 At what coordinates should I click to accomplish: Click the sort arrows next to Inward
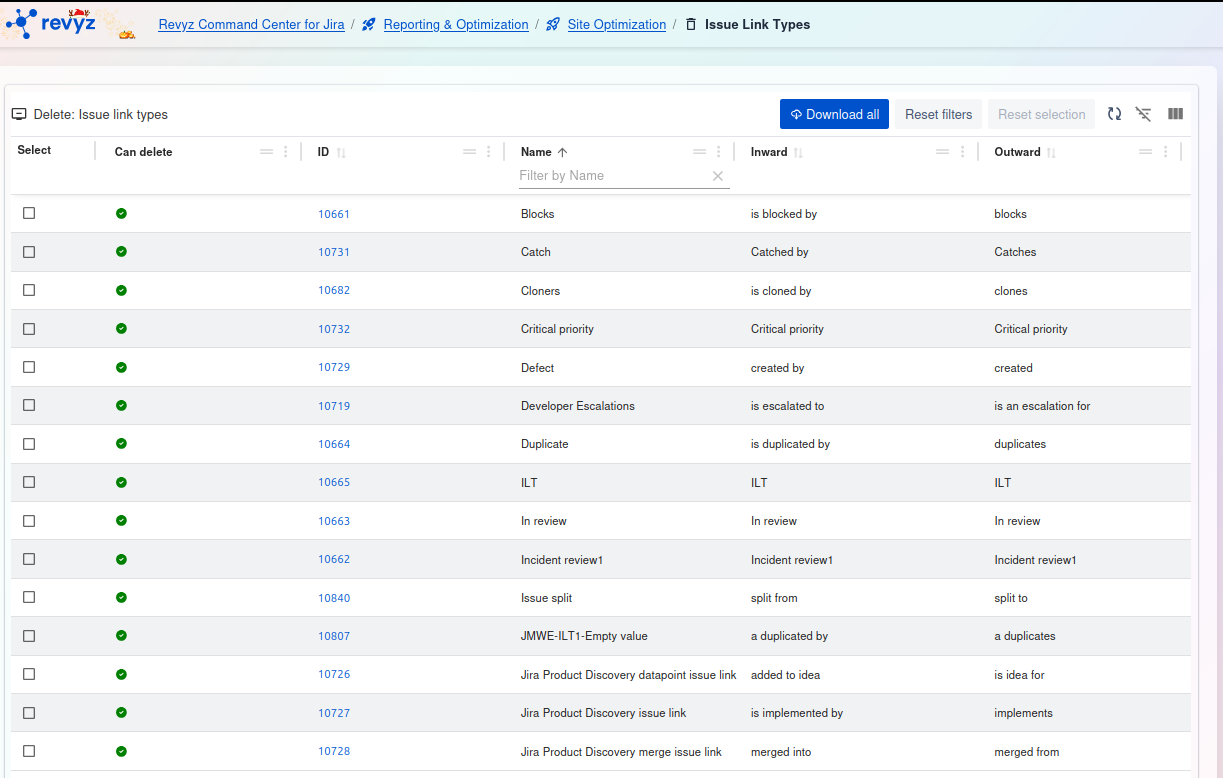pos(798,153)
